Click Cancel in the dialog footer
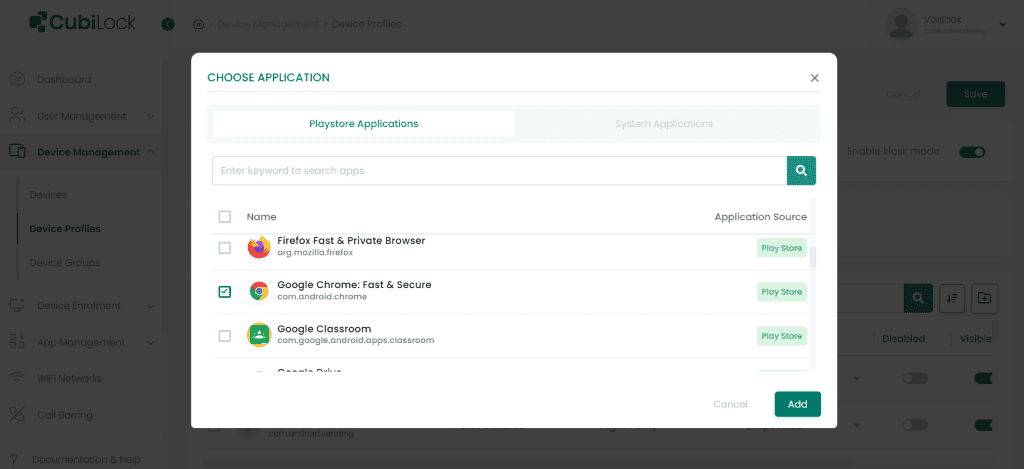This screenshot has width=1024, height=469. [x=730, y=404]
